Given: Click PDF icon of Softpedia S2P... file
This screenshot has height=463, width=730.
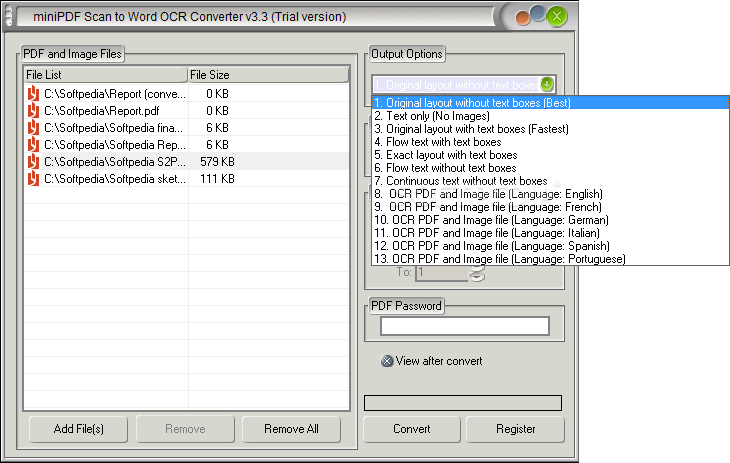Looking at the screenshot, I should [x=33, y=162].
